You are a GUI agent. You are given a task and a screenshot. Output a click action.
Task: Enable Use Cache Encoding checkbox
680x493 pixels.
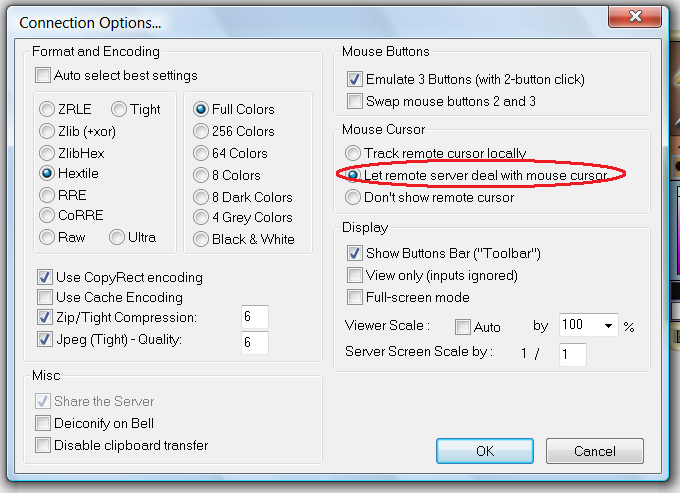tap(44, 297)
